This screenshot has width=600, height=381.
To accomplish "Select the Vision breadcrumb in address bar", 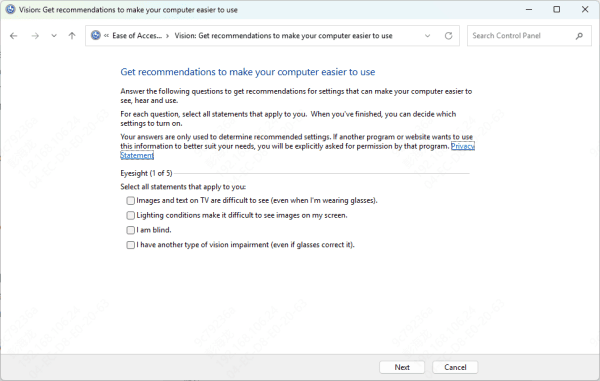I will (x=284, y=36).
